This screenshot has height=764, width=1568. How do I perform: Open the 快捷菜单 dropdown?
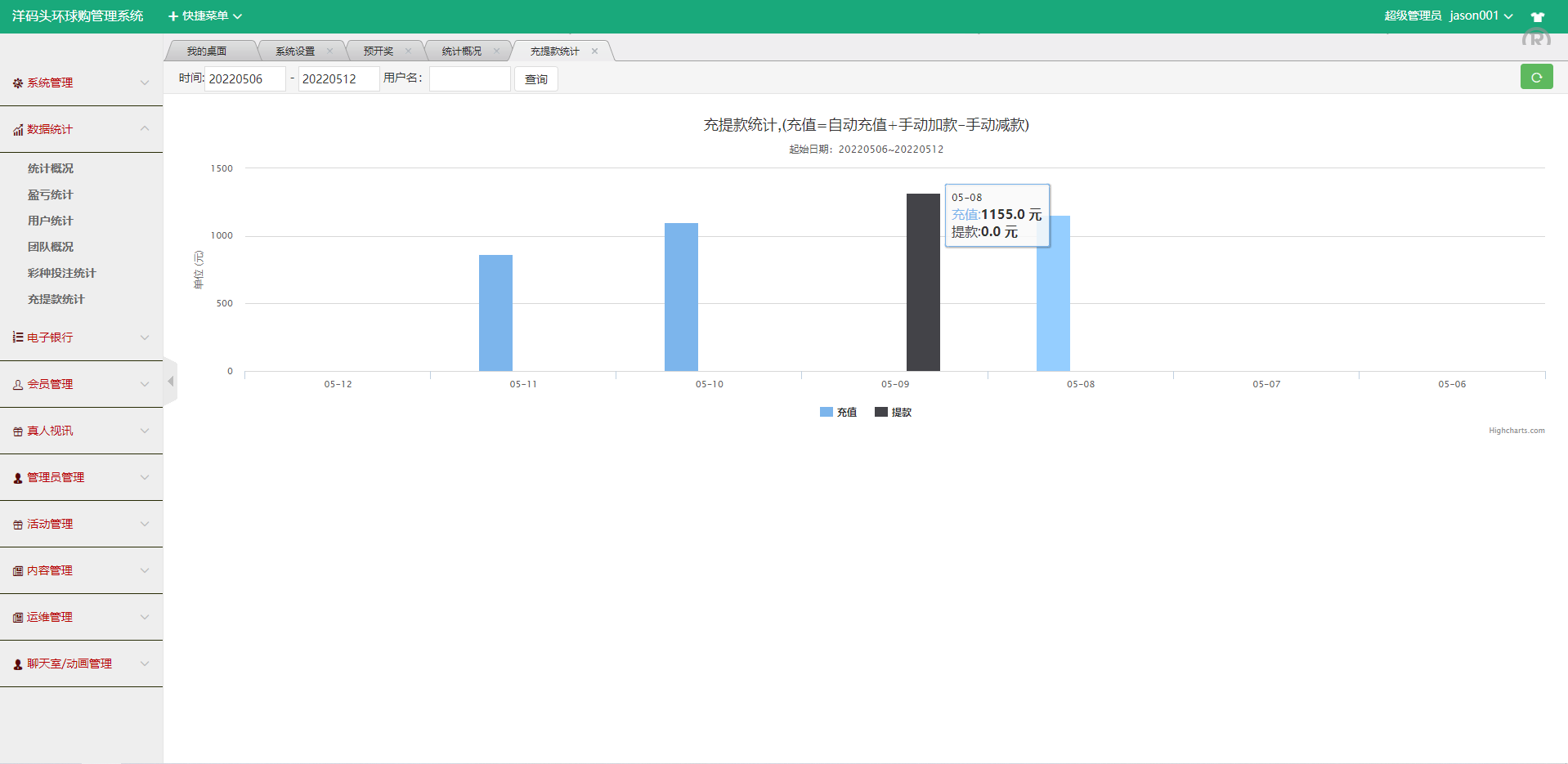click(x=204, y=16)
